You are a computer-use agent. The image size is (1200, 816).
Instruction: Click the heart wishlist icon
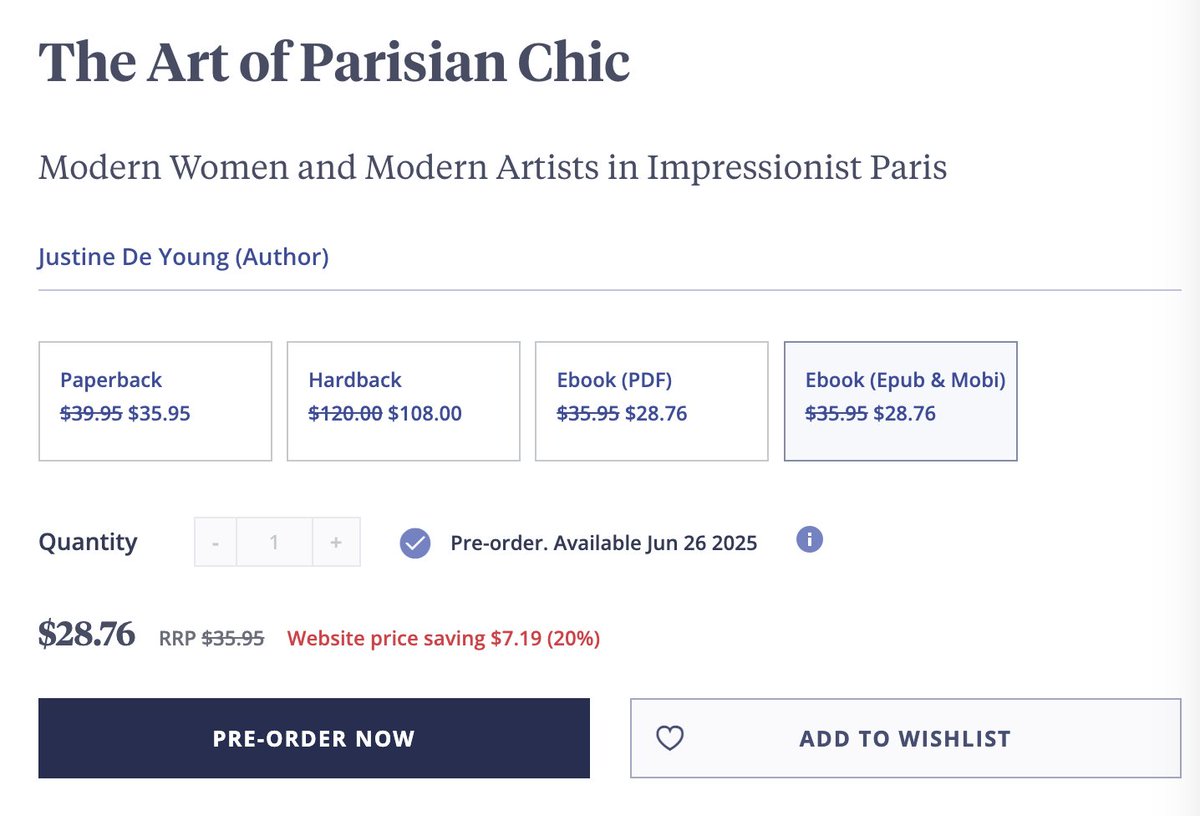[x=669, y=738]
